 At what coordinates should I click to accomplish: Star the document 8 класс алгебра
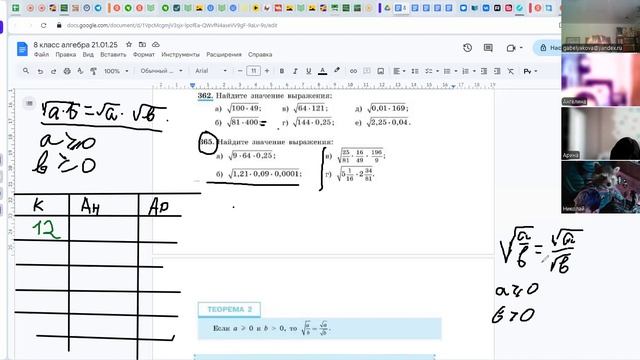[129, 44]
